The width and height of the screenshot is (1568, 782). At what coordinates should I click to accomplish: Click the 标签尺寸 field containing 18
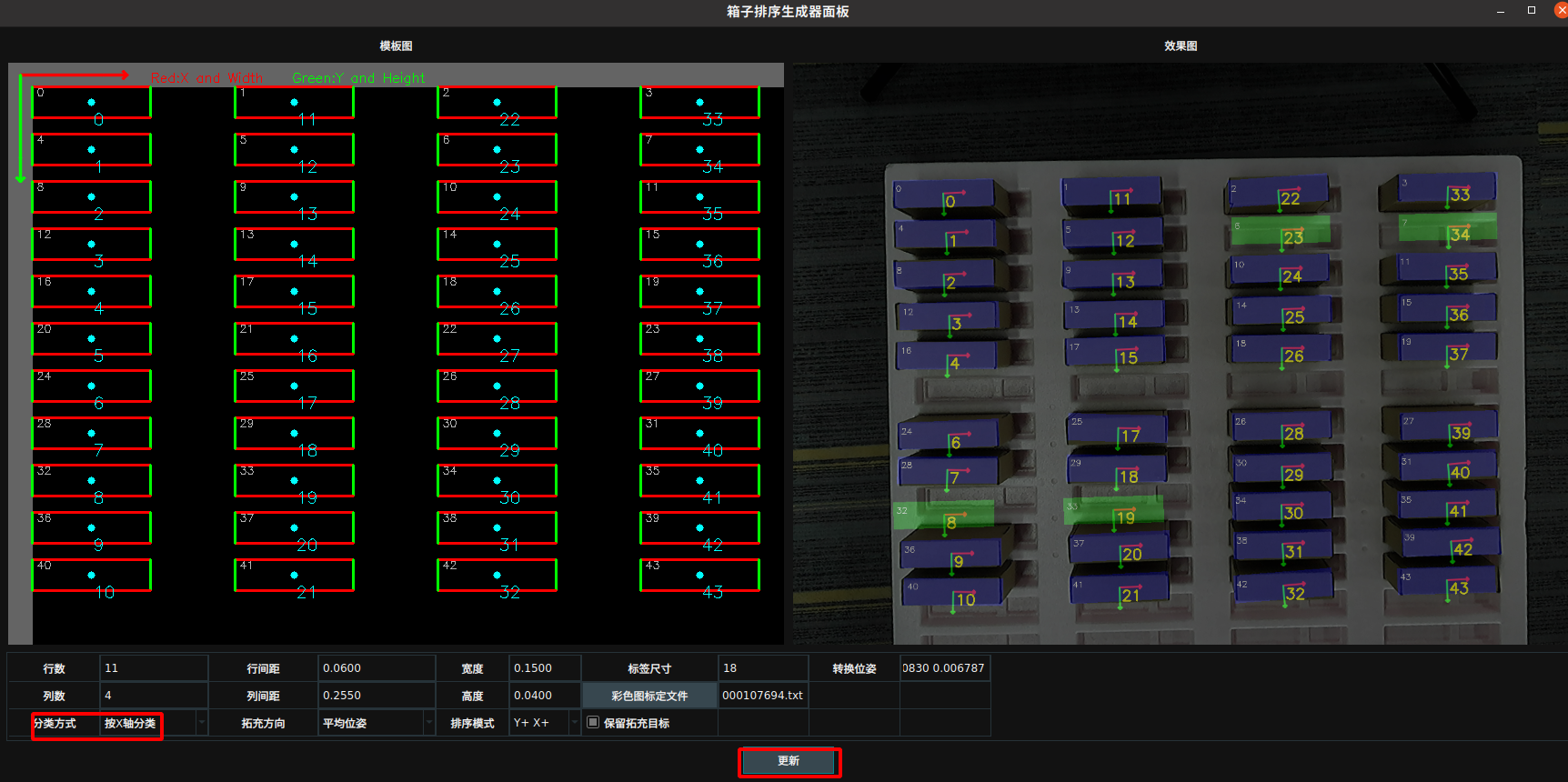(763, 668)
